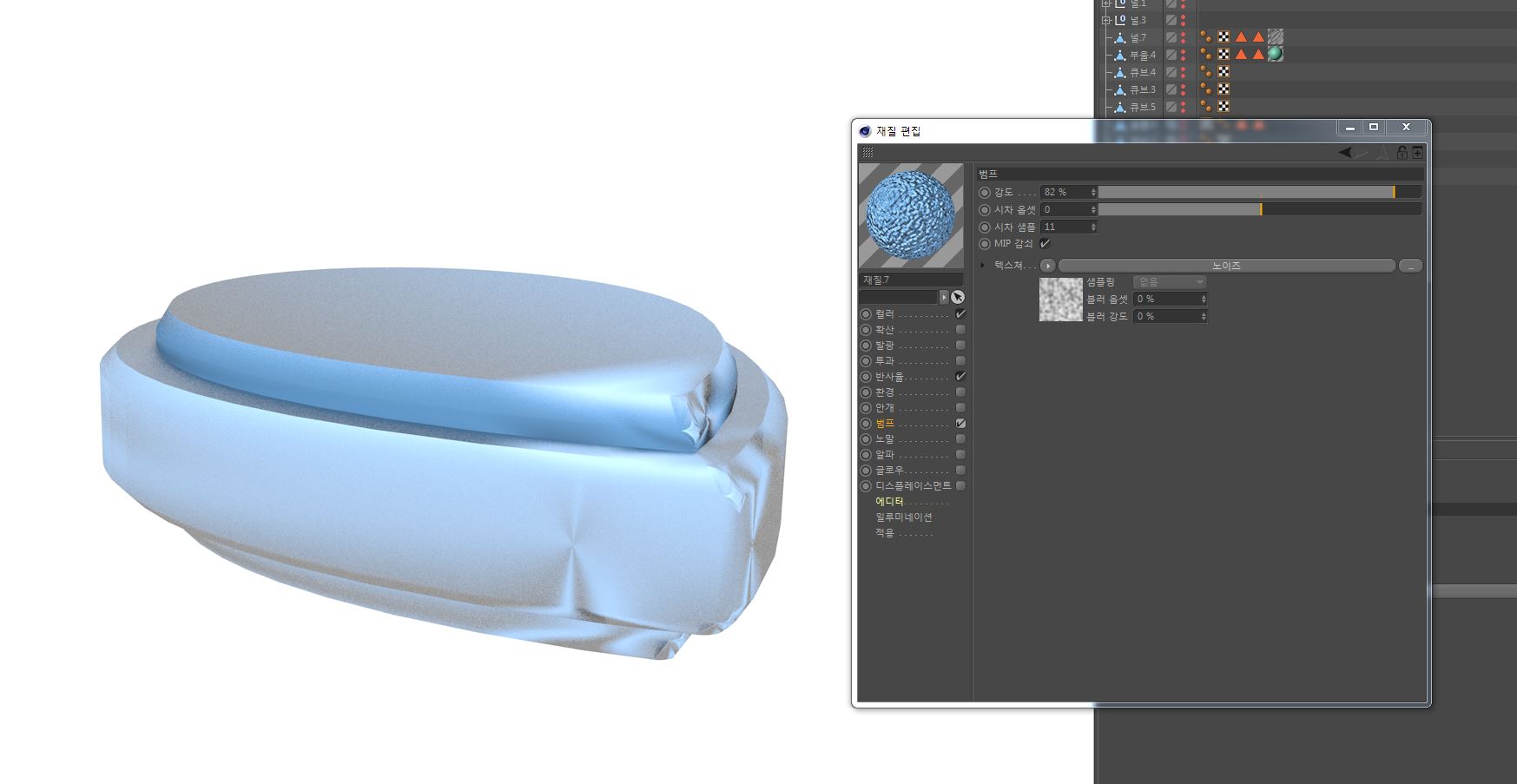Viewport: 1517px width, 784px height.
Task: Expand the 텍스쳐 disclosure triangle
Action: click(983, 266)
